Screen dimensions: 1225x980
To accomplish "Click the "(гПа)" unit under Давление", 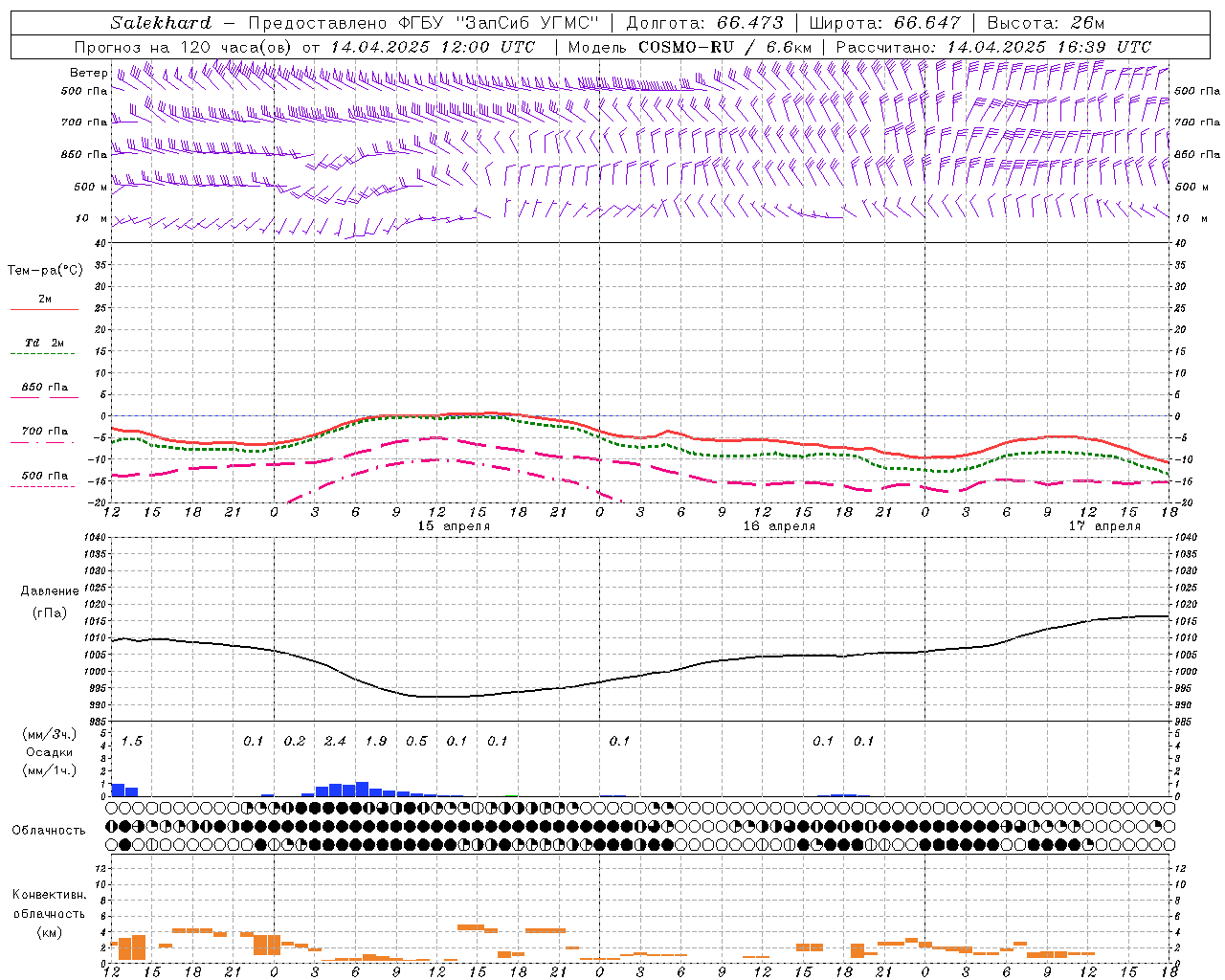I will pos(50,613).
